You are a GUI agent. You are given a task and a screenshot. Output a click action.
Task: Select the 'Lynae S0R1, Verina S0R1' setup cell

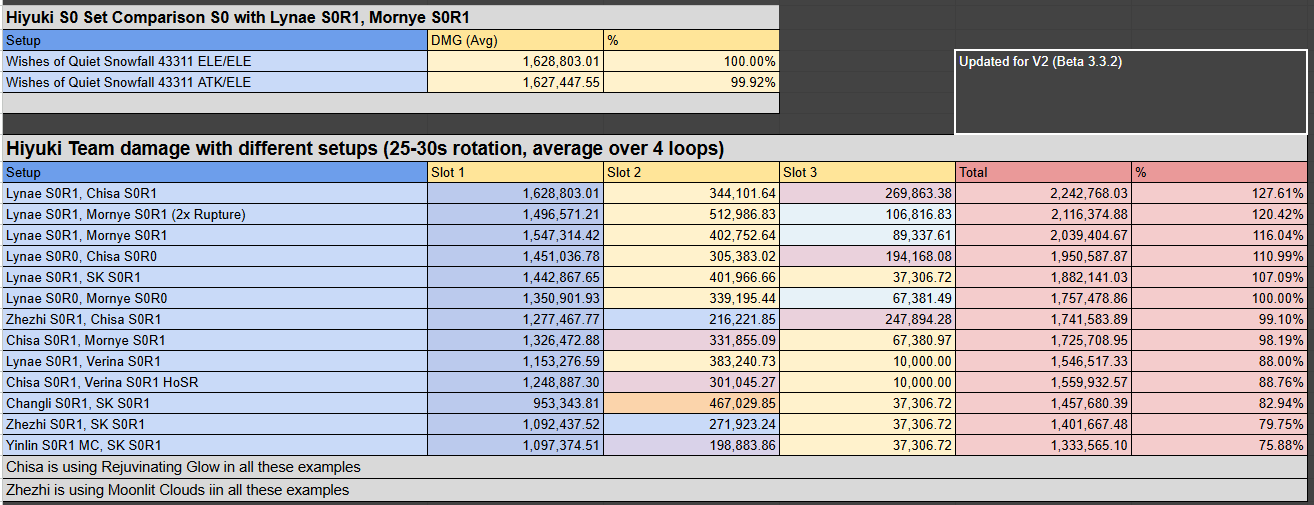coord(215,361)
